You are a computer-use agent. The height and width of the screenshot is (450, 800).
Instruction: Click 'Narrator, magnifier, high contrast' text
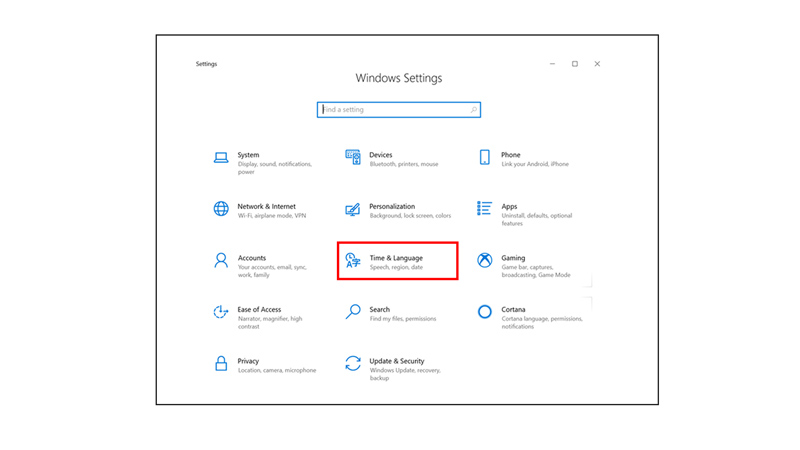tap(270, 322)
